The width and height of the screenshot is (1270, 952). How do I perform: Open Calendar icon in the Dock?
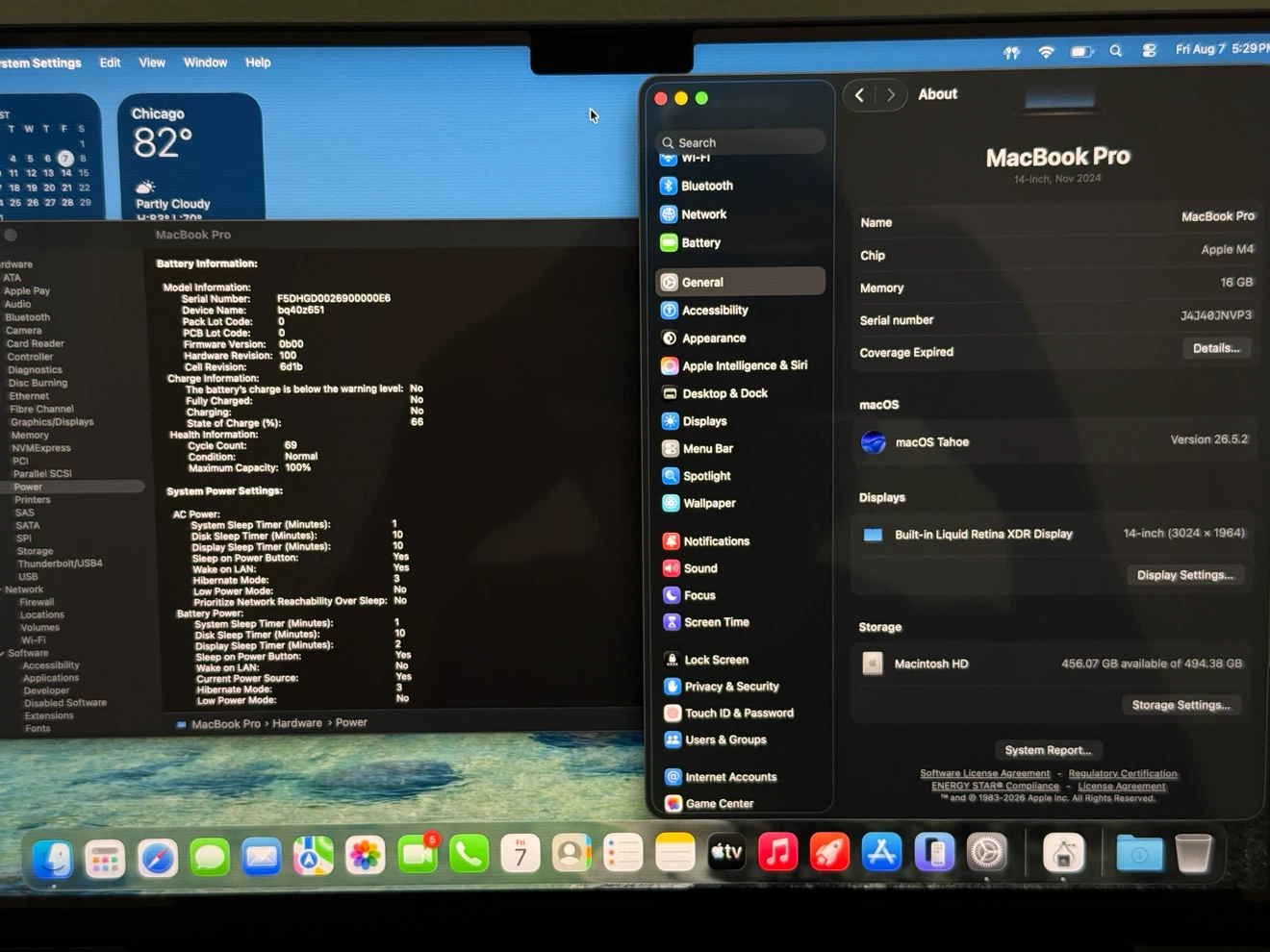521,854
